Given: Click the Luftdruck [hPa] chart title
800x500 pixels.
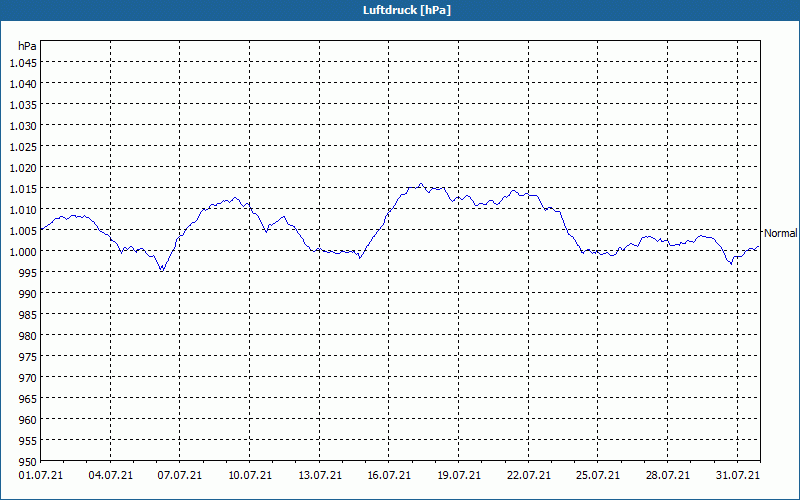Looking at the screenshot, I should (x=407, y=10).
